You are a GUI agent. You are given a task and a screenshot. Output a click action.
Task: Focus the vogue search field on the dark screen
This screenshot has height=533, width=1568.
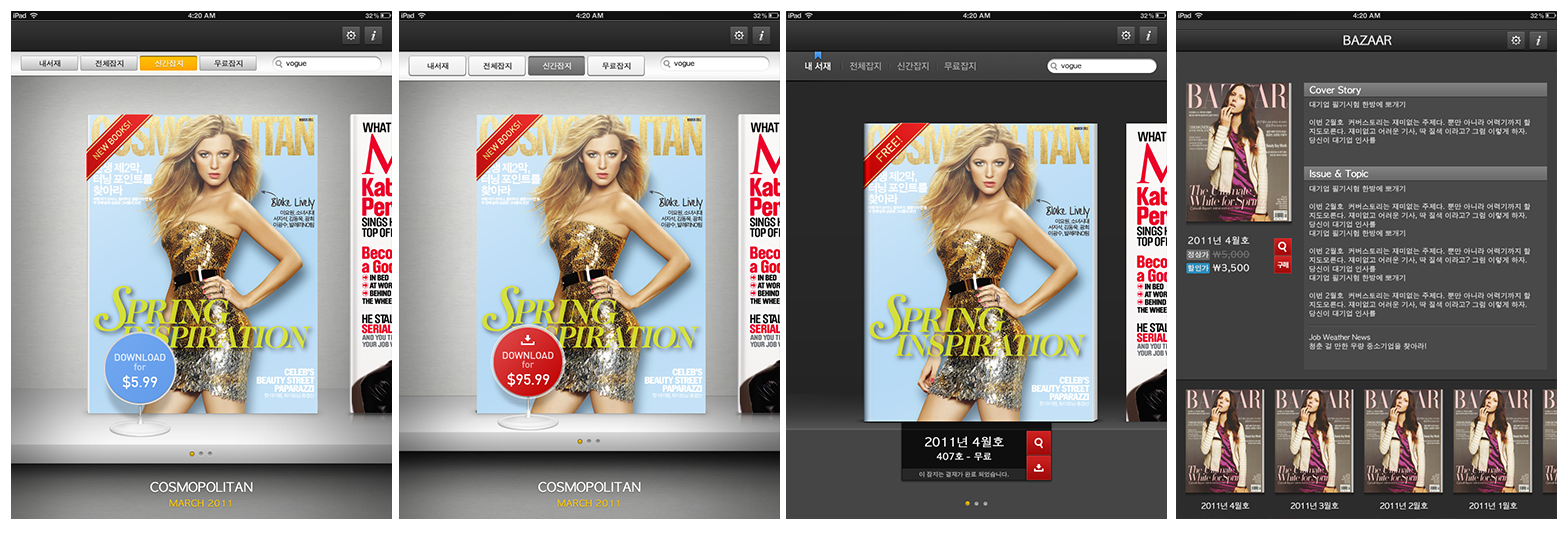[x=1102, y=66]
